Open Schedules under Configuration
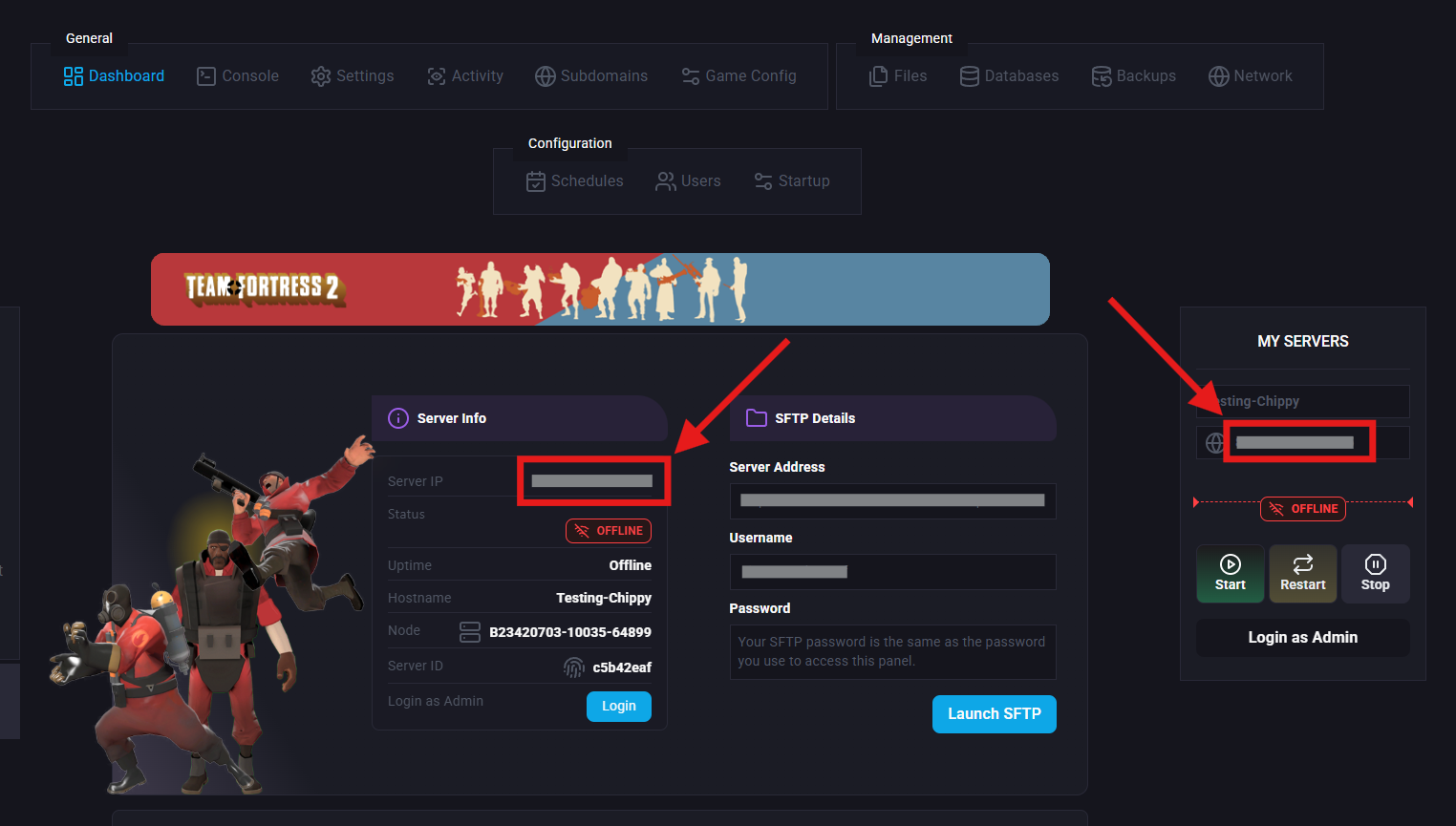The height and width of the screenshot is (826, 1456). (x=575, y=181)
